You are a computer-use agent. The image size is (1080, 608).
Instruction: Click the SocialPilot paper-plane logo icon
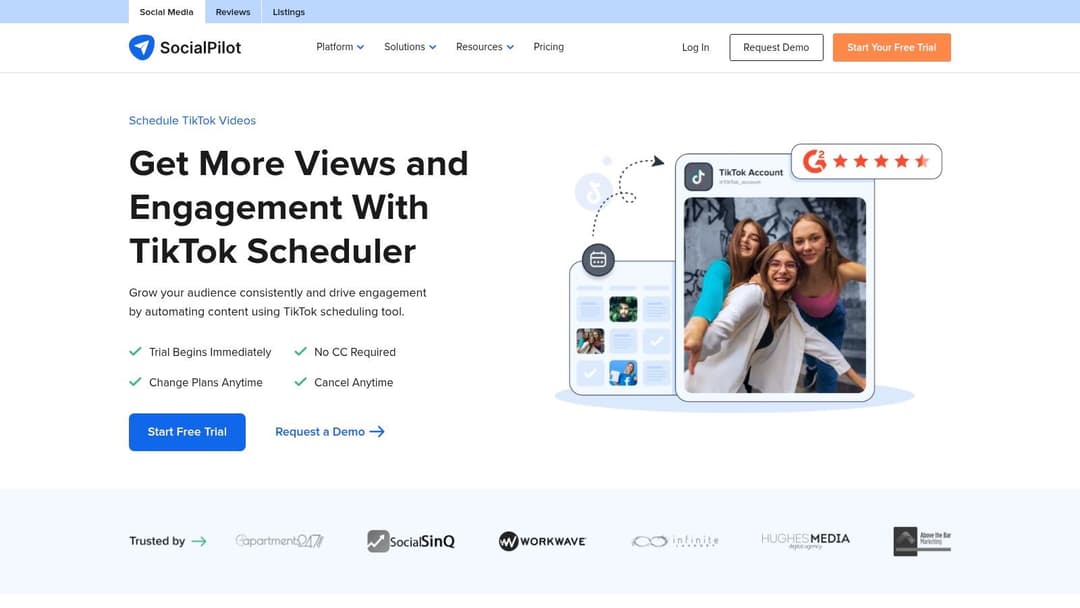click(x=142, y=48)
